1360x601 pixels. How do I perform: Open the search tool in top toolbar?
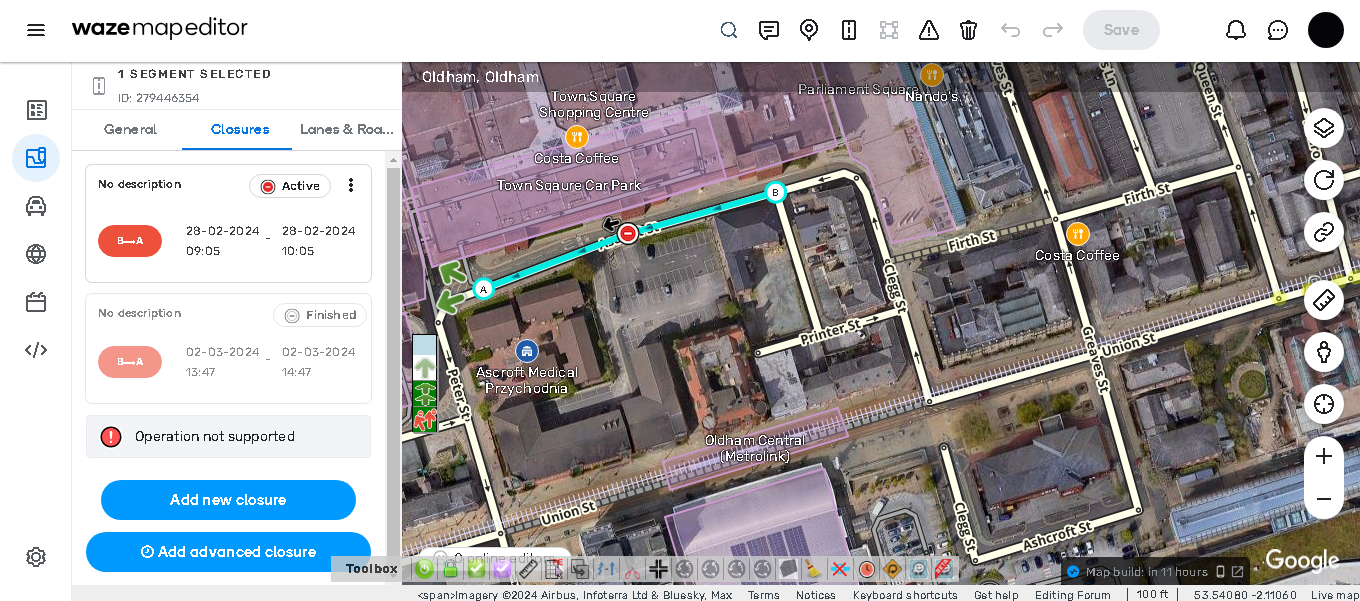(729, 30)
